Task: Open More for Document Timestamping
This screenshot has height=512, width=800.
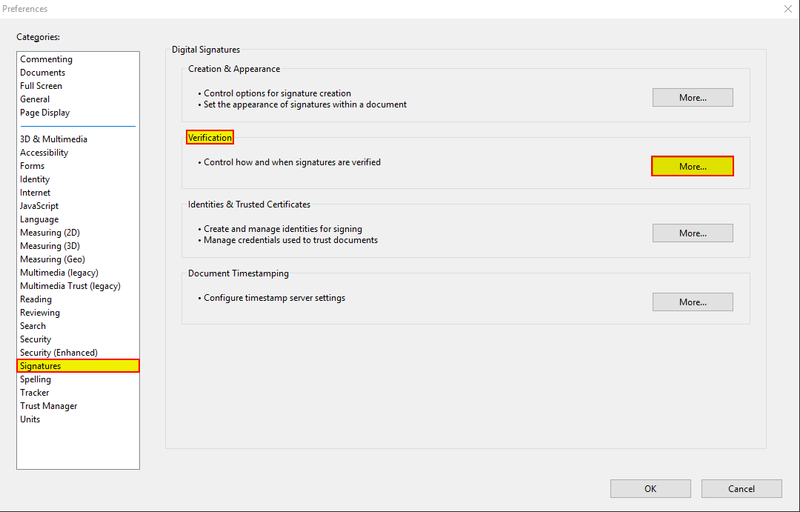Action: 692,302
